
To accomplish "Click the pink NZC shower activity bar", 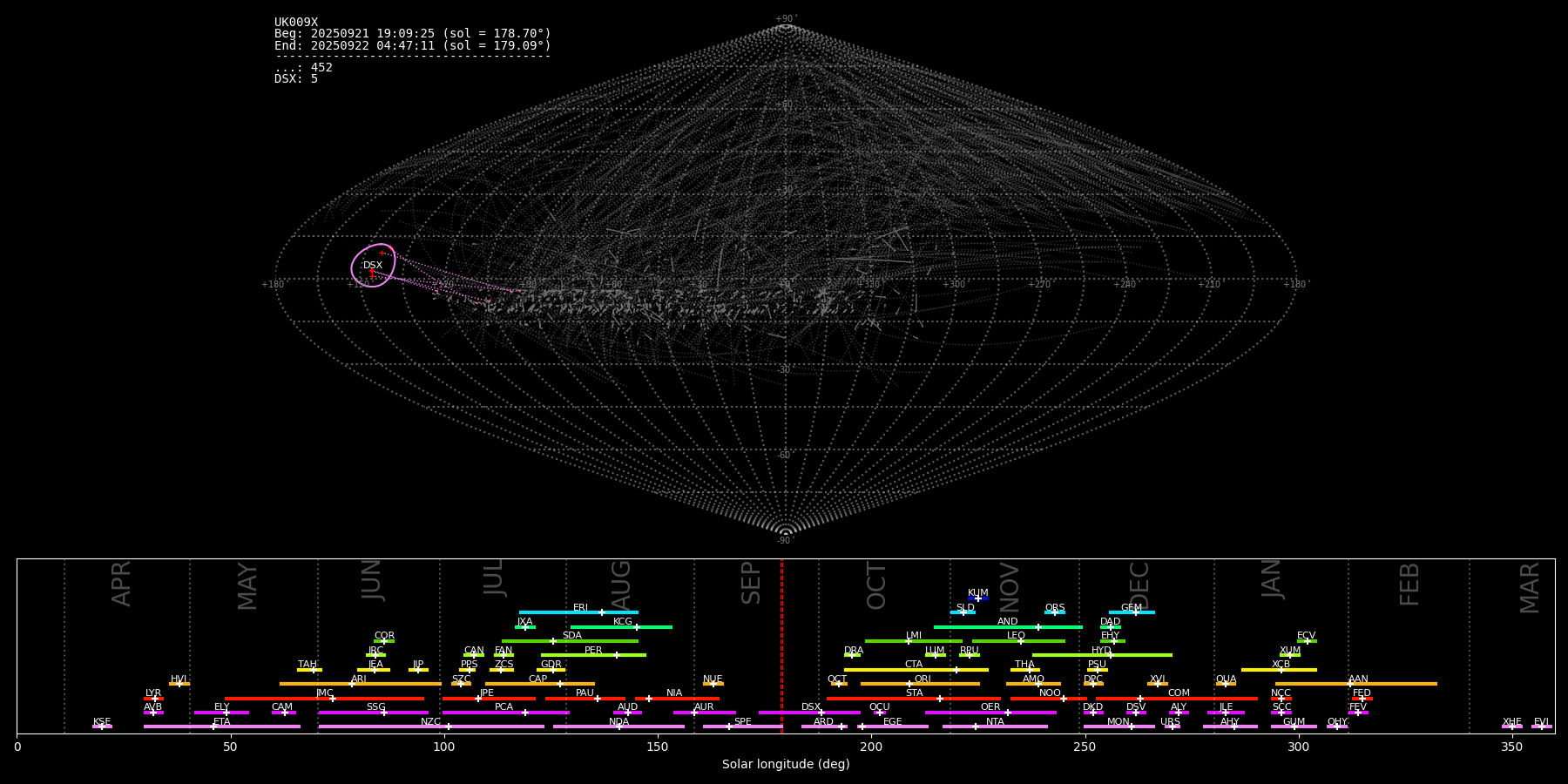I will 431,727.
